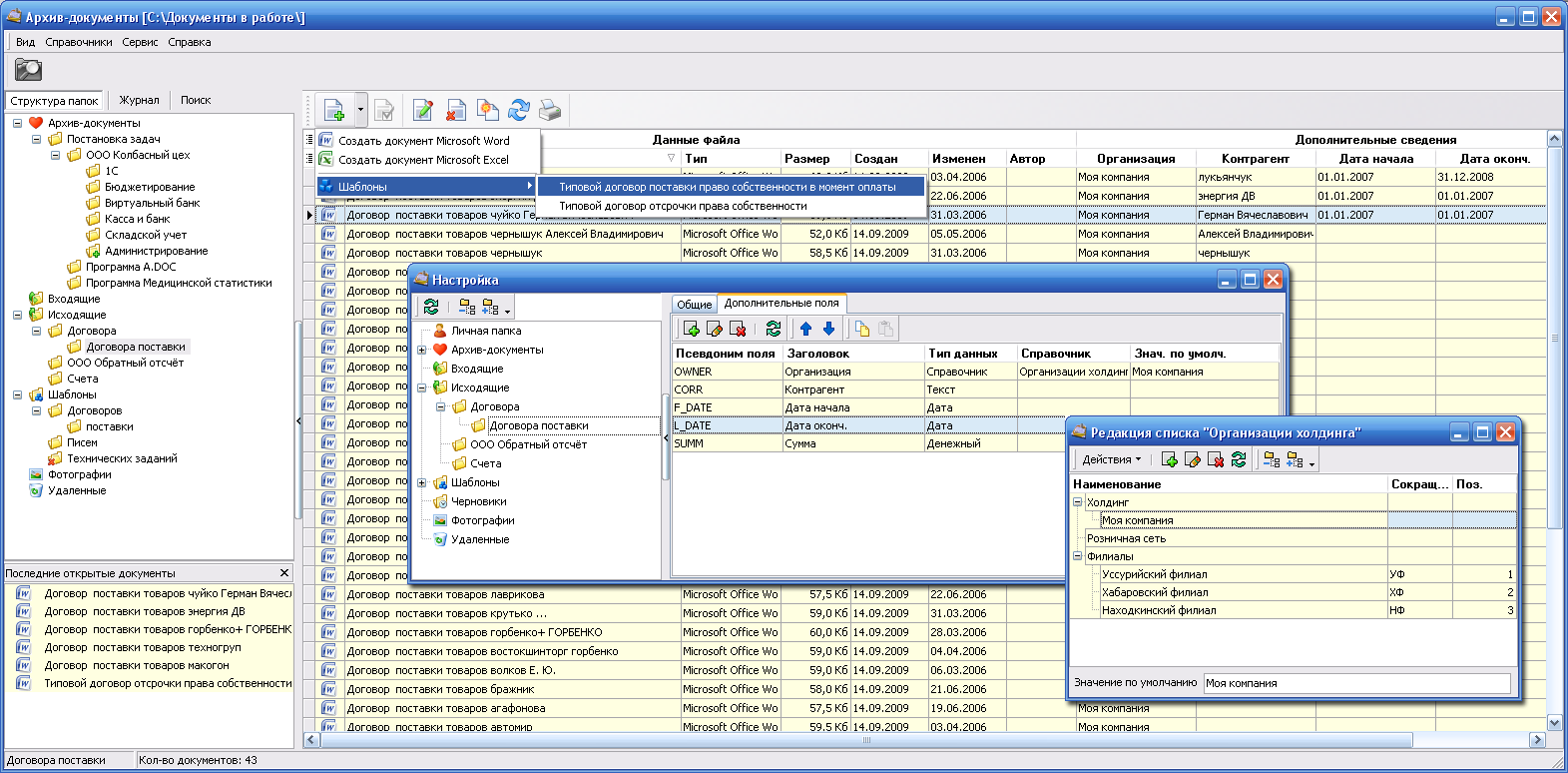Collapse ООО Колбасный цех in main tree
Viewport: 1568px width, 773px height.
pos(56,155)
